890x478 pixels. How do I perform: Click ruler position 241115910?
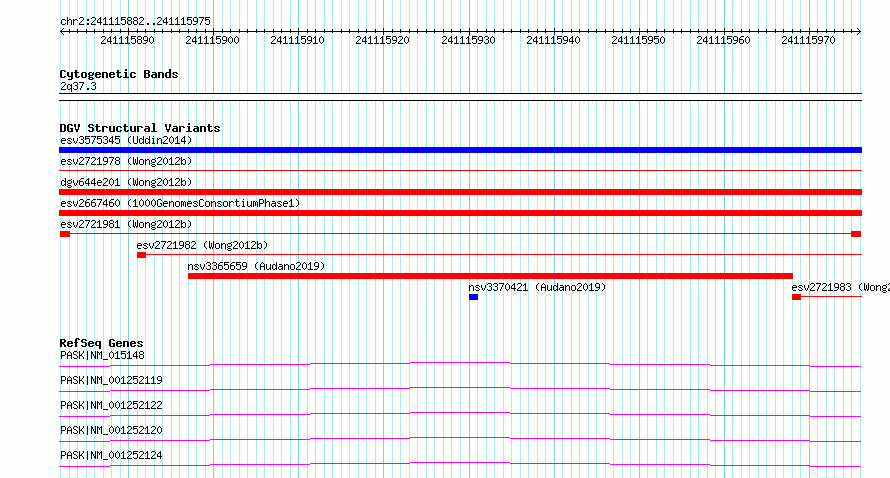click(x=297, y=40)
